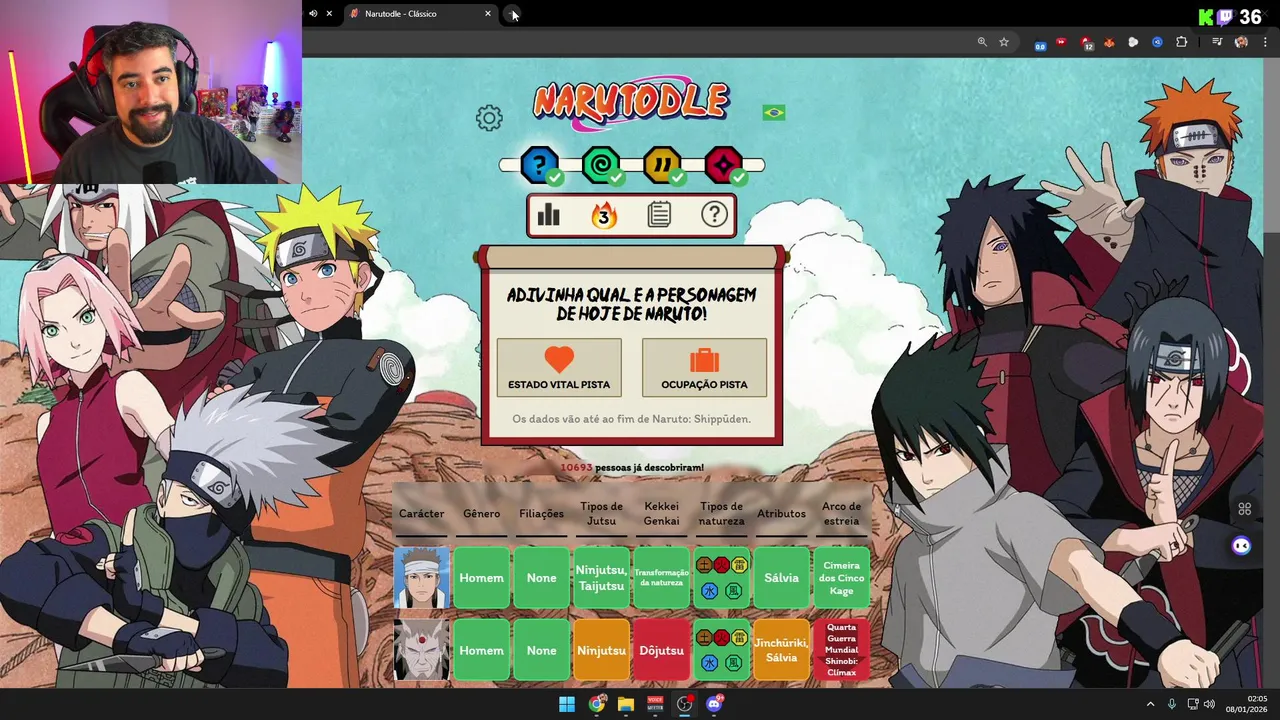
Task: Click the Atributos column header
Action: tap(781, 514)
